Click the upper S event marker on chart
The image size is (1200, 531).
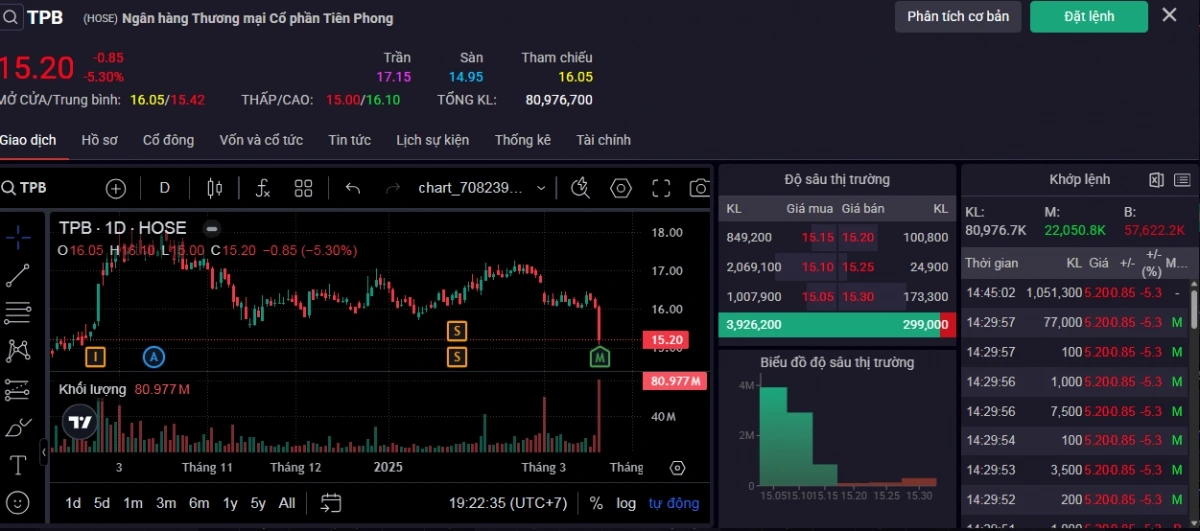(x=457, y=330)
